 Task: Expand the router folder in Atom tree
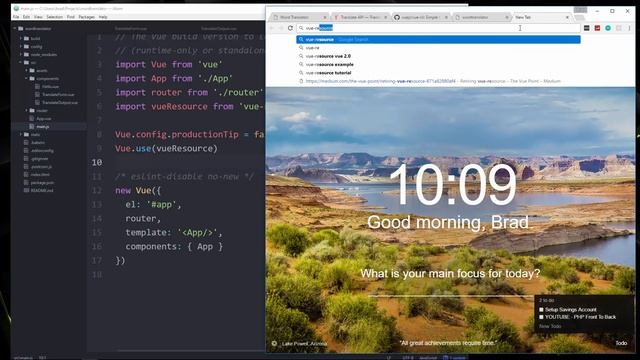(x=27, y=110)
